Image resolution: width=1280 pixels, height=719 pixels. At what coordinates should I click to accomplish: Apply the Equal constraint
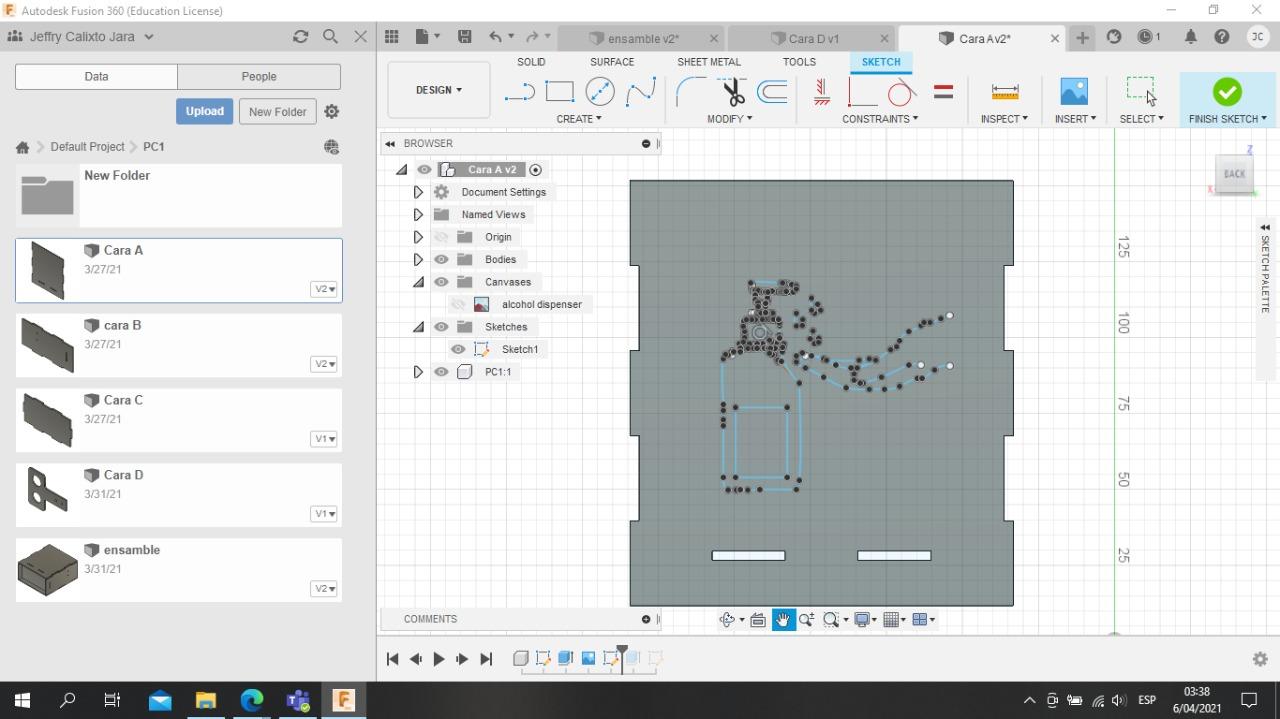coord(943,92)
